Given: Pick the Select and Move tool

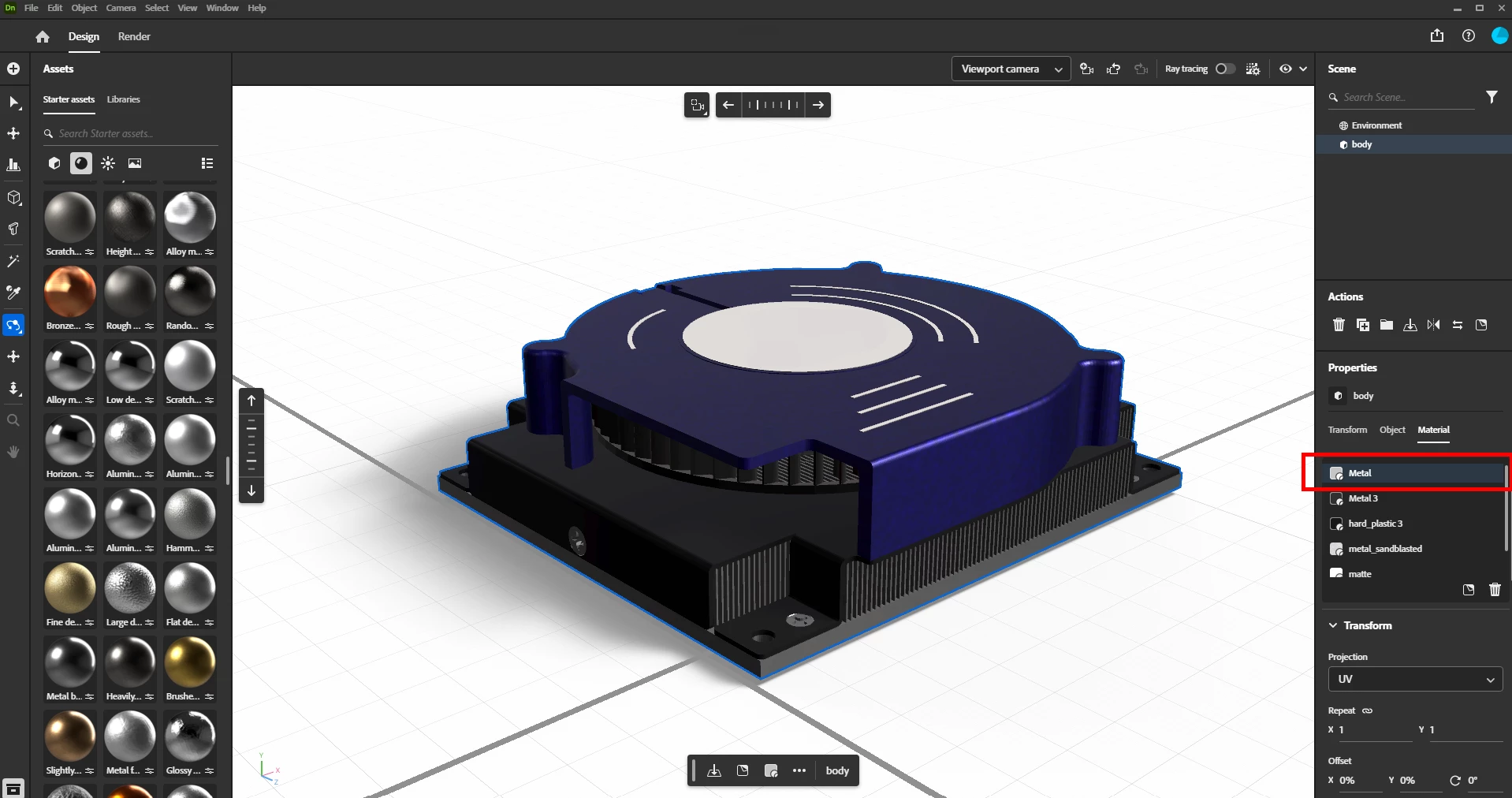Looking at the screenshot, I should 13,133.
